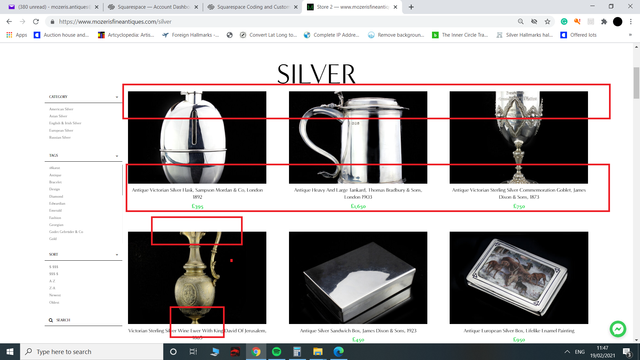
Task: Click the sidebar Search field
Action: (83, 320)
